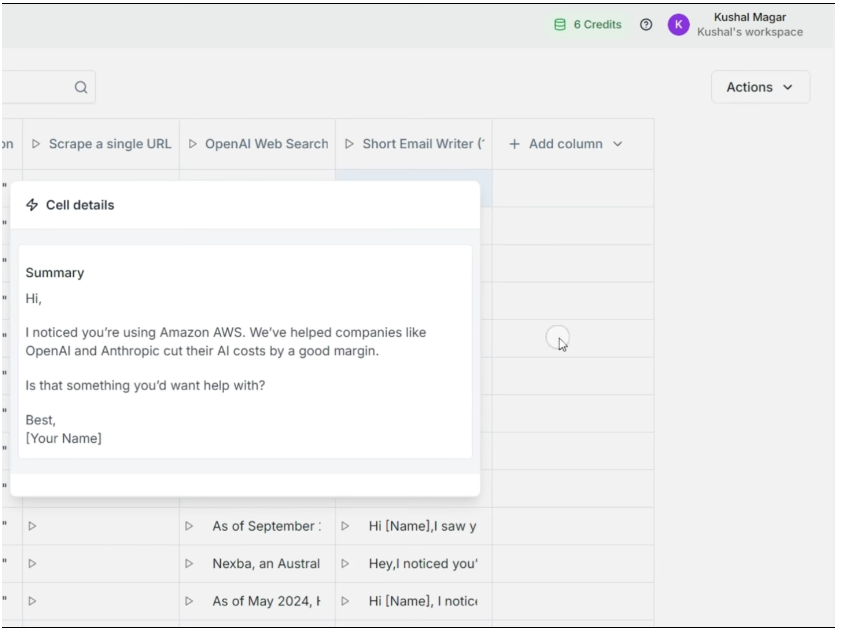Viewport: 842px width, 630px height.
Task: Open the Actions dropdown
Action: click(760, 87)
